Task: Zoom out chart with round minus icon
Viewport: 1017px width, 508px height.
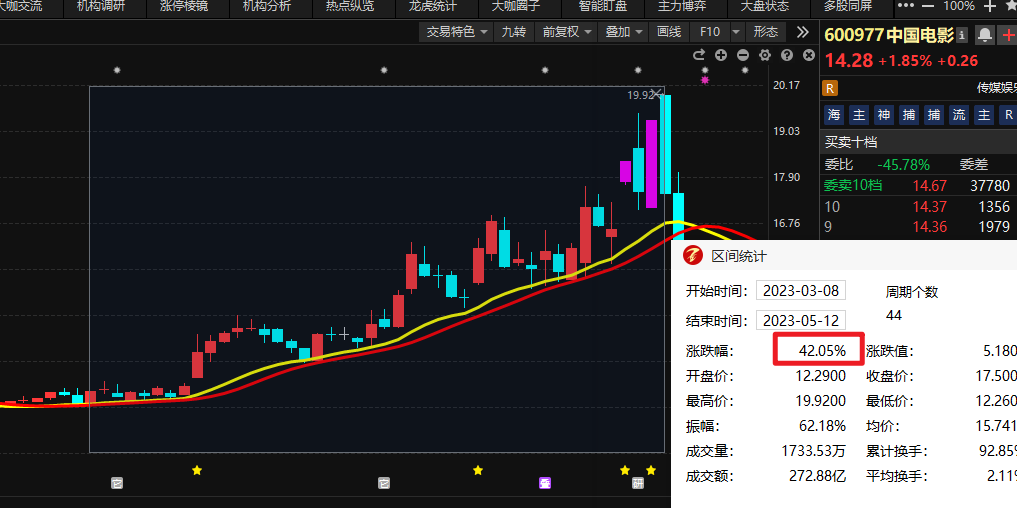Action: coord(743,55)
